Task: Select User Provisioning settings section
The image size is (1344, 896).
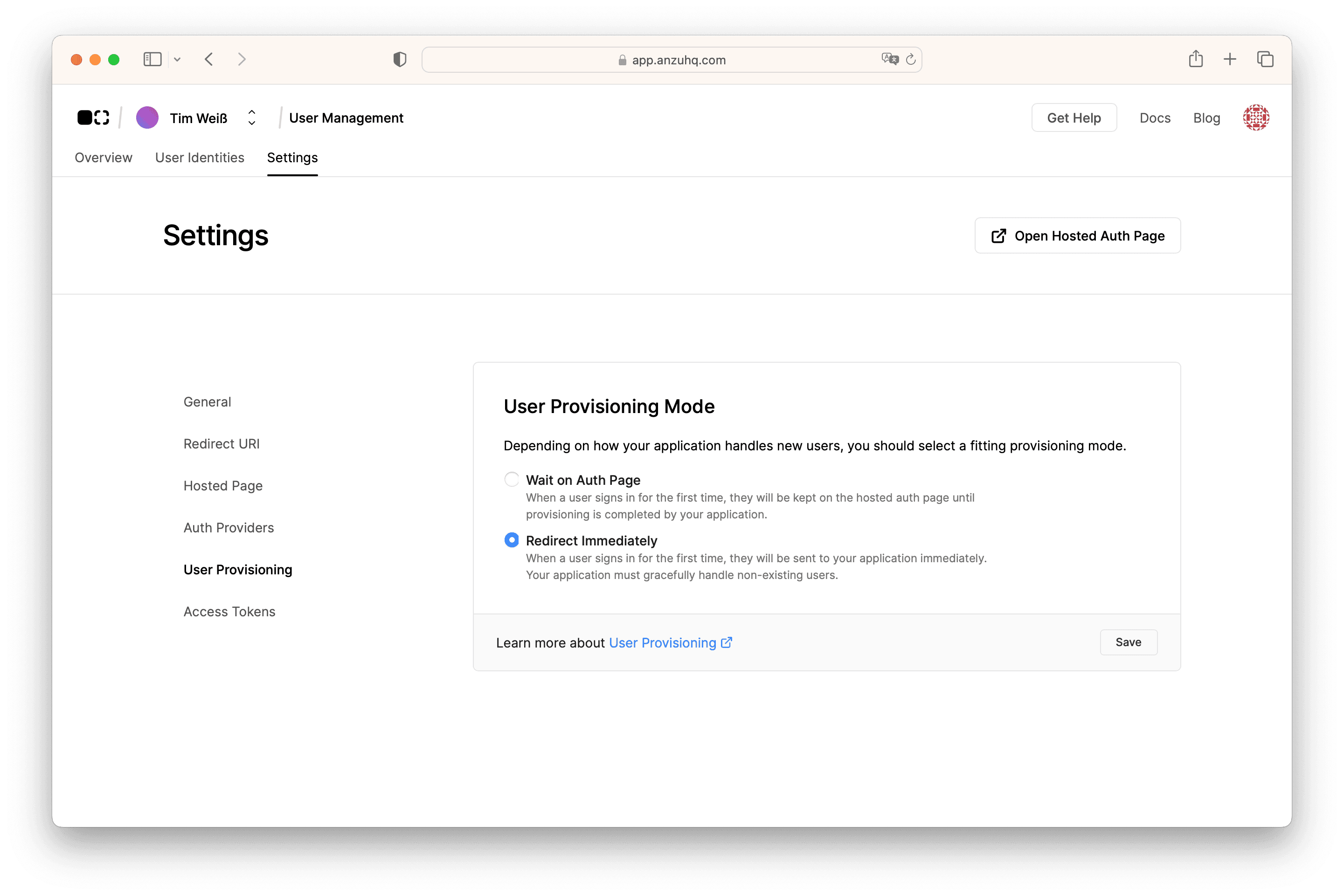Action: [238, 570]
